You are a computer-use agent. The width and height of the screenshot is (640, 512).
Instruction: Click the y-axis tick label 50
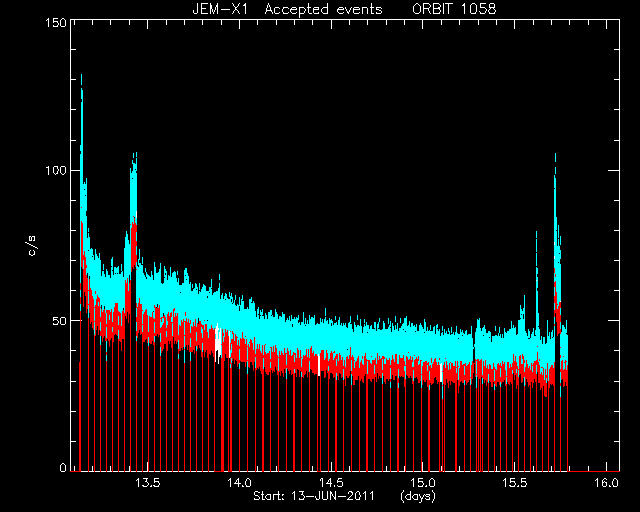tap(59, 321)
